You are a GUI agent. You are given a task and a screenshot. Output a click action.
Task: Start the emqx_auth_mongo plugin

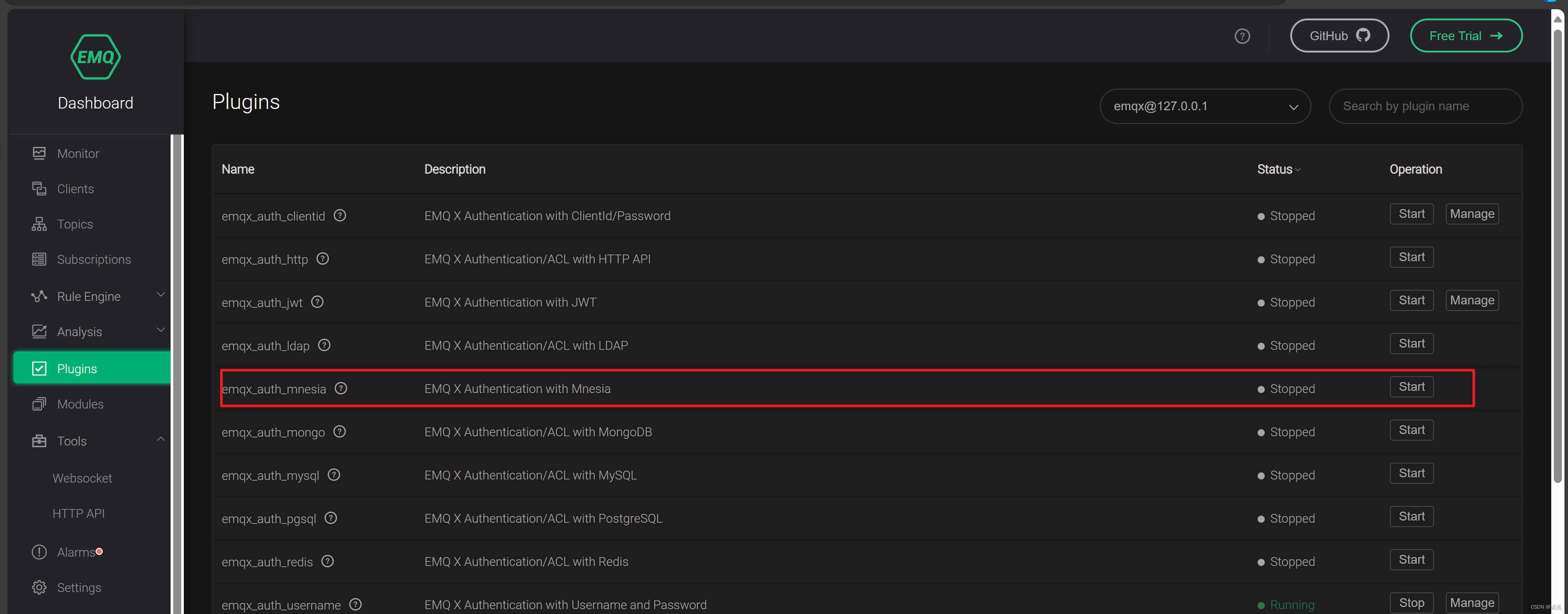point(1412,430)
